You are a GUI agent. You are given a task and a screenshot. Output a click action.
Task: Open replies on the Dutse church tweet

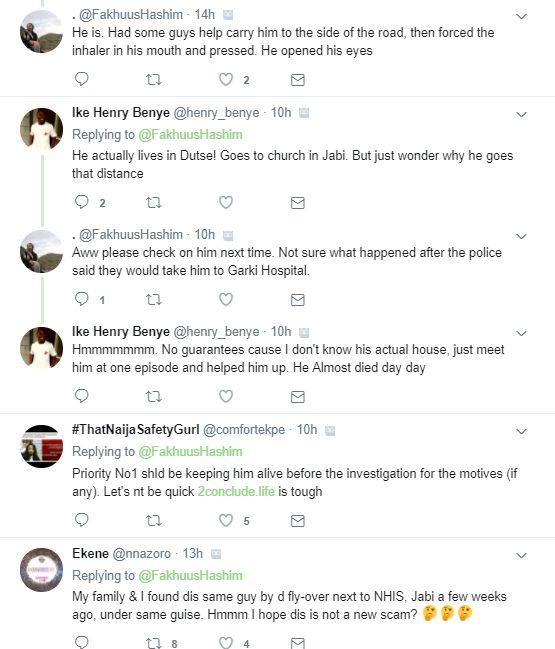pos(82,202)
